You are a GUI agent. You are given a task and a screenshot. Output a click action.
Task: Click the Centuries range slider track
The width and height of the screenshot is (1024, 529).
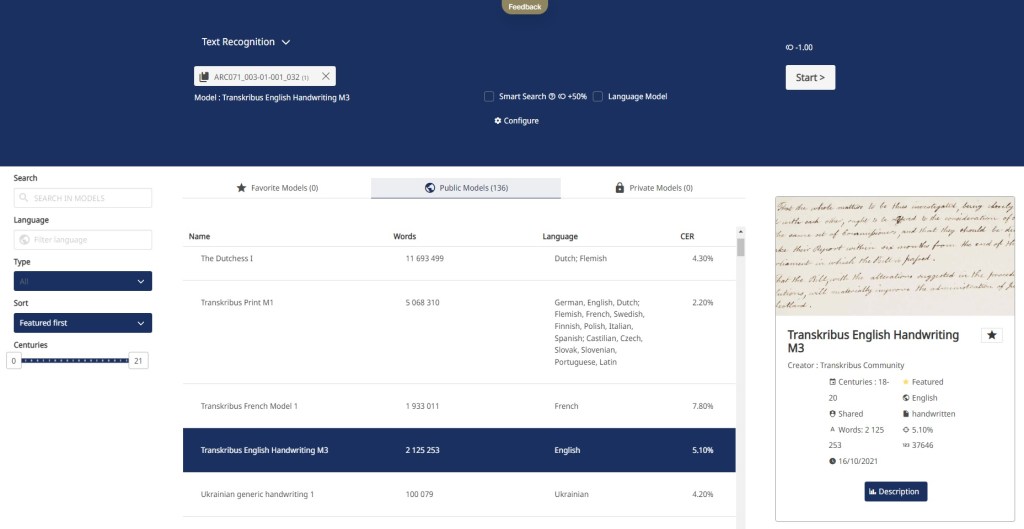coord(75,360)
